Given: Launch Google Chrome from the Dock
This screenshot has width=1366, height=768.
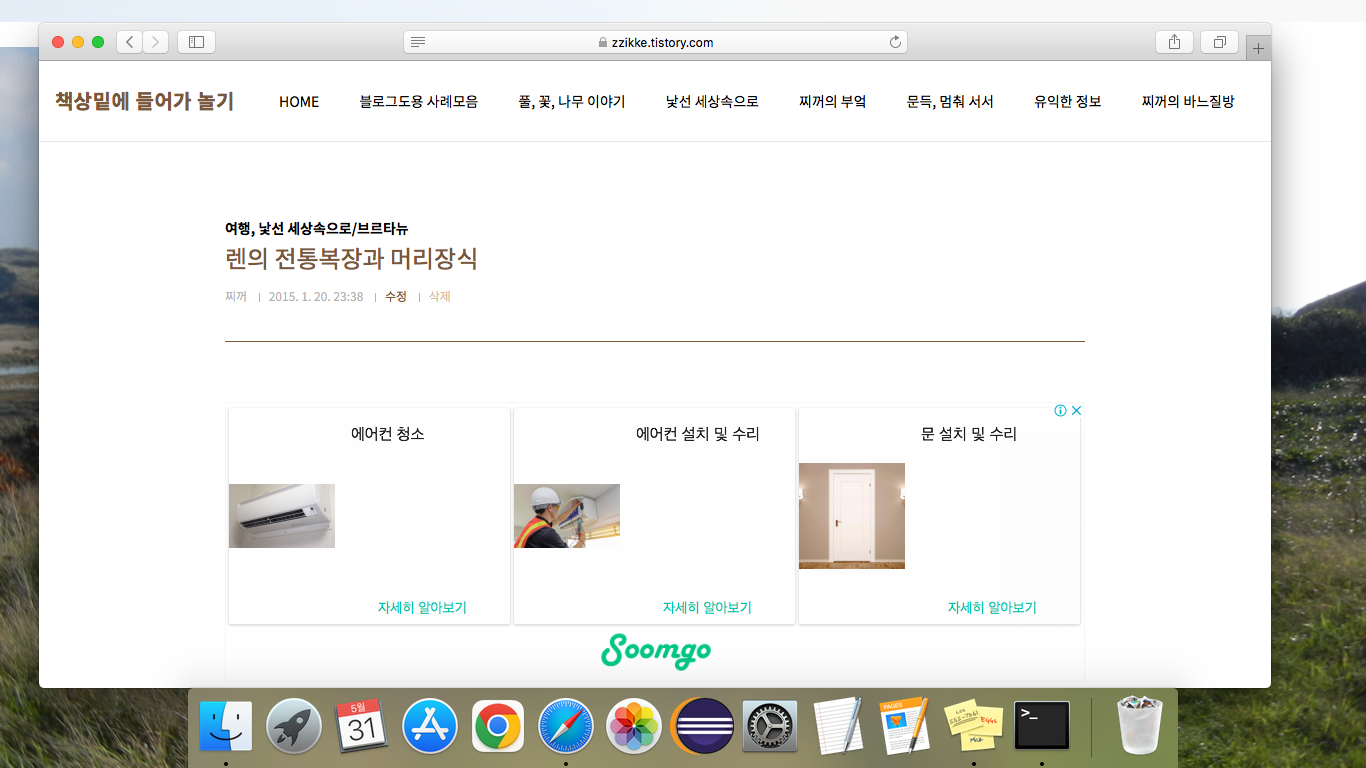Looking at the screenshot, I should click(x=498, y=726).
